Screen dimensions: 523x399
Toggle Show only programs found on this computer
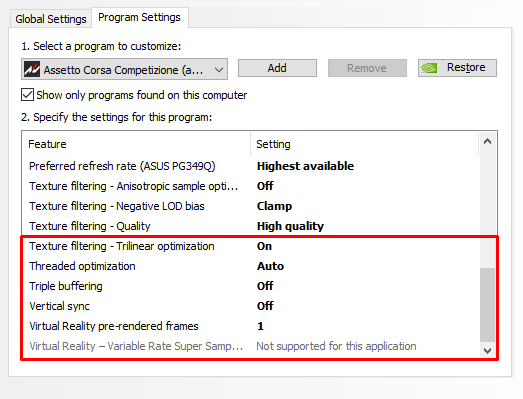point(27,95)
